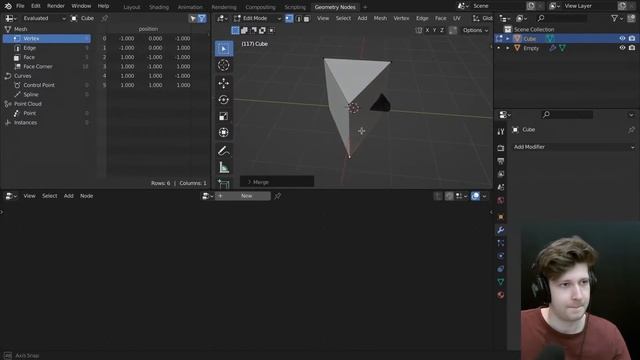Choose the Move tool
640x360 pixels.
coord(224,83)
